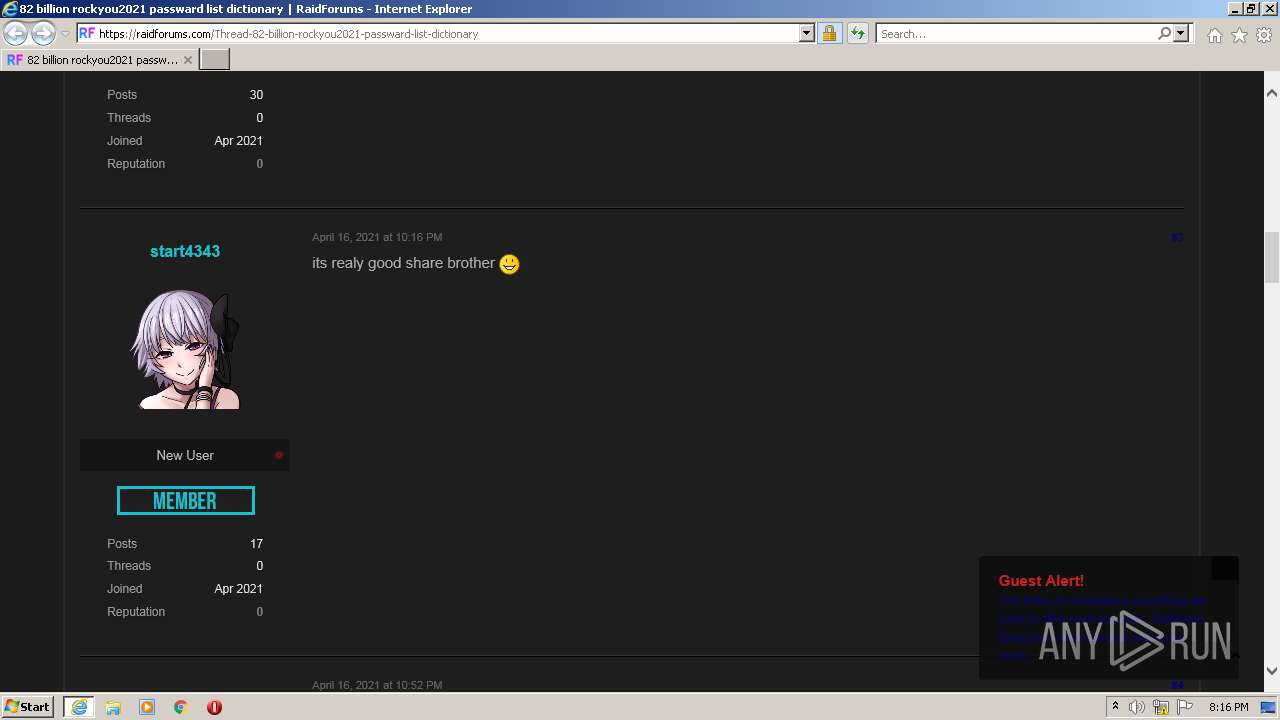The width and height of the screenshot is (1280, 720).
Task: Click the red offline status dot
Action: click(x=279, y=455)
